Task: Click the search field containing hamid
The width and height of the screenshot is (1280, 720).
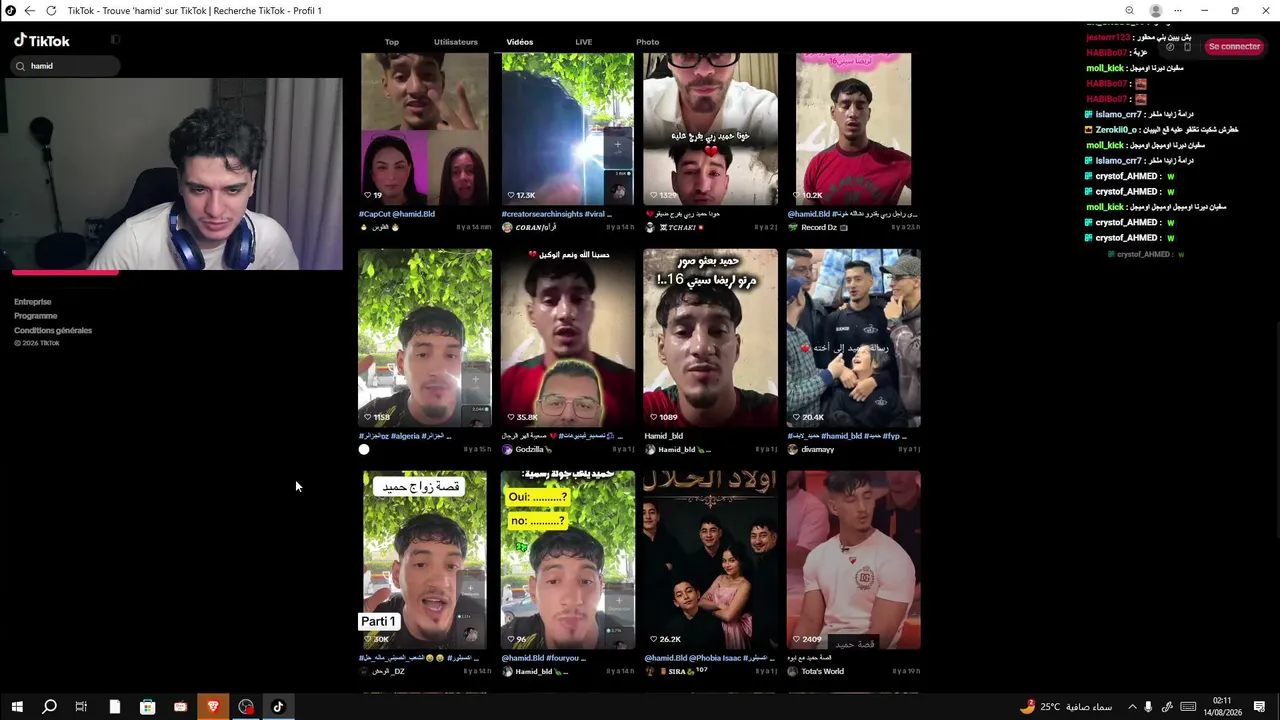Action: (x=67, y=66)
